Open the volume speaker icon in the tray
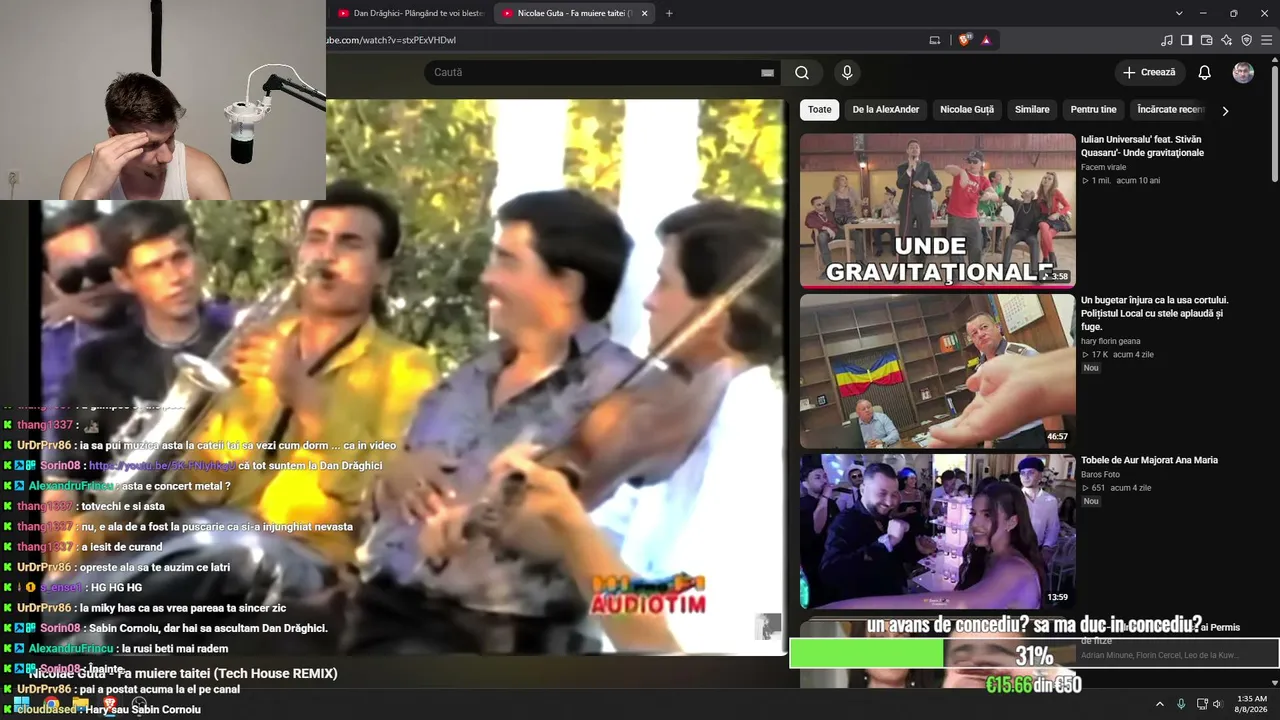Image resolution: width=1280 pixels, height=720 pixels. tap(1217, 704)
